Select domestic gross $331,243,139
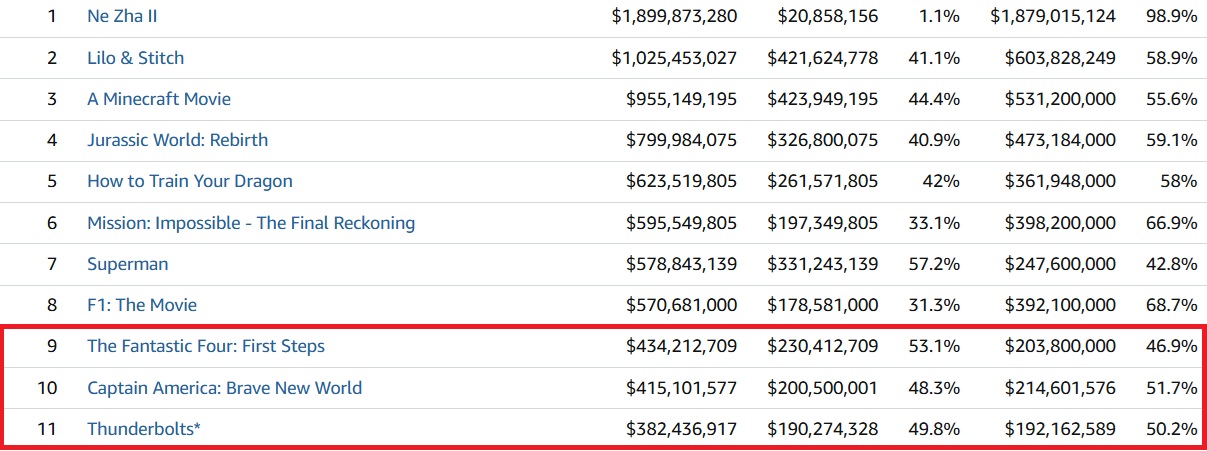1207x451 pixels. 823,264
